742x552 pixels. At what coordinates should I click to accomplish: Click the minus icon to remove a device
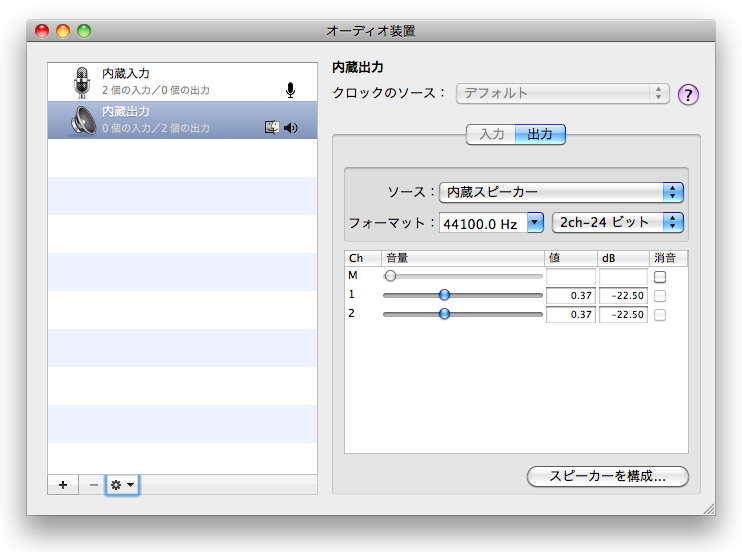pyautogui.click(x=94, y=484)
